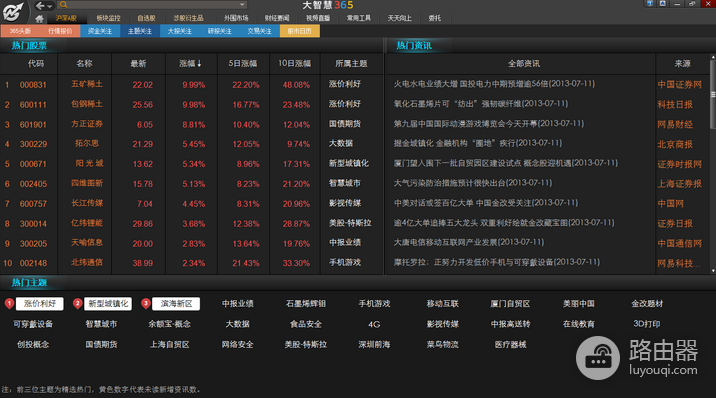Open news 火电水电业绩大增 headline

(x=494, y=84)
